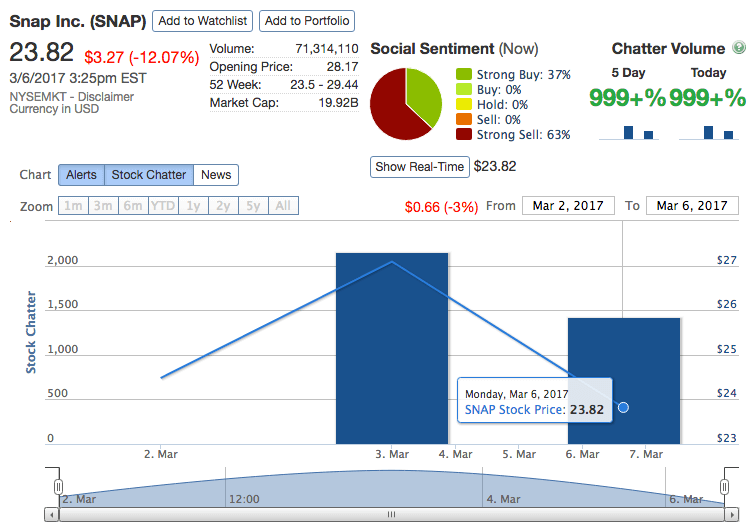This screenshot has width=753, height=527.
Task: Toggle the News chart tab
Action: 216,175
